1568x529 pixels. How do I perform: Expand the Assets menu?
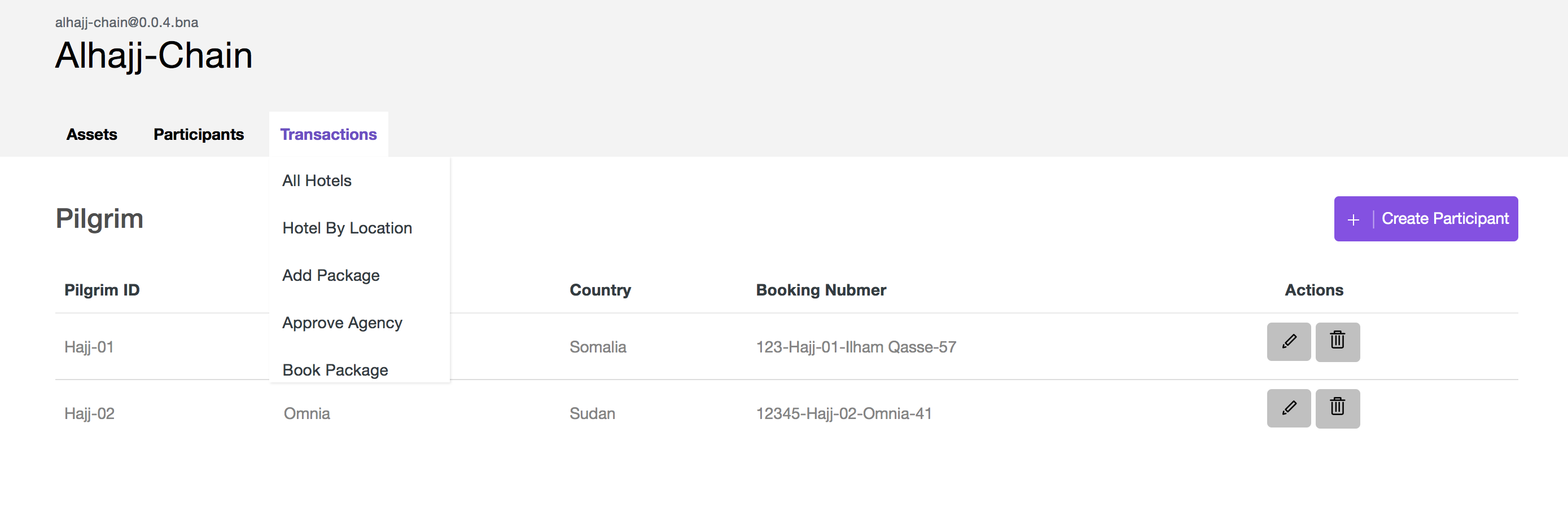[x=91, y=134]
